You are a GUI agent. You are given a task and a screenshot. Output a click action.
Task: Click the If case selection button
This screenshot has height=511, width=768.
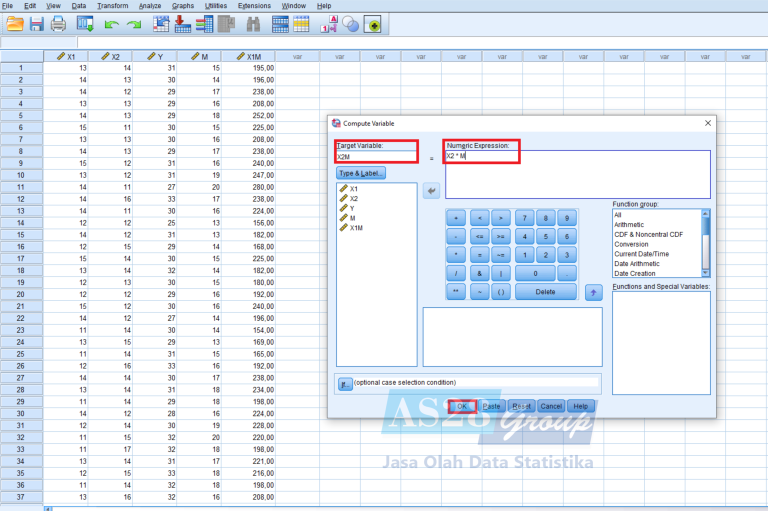345,383
